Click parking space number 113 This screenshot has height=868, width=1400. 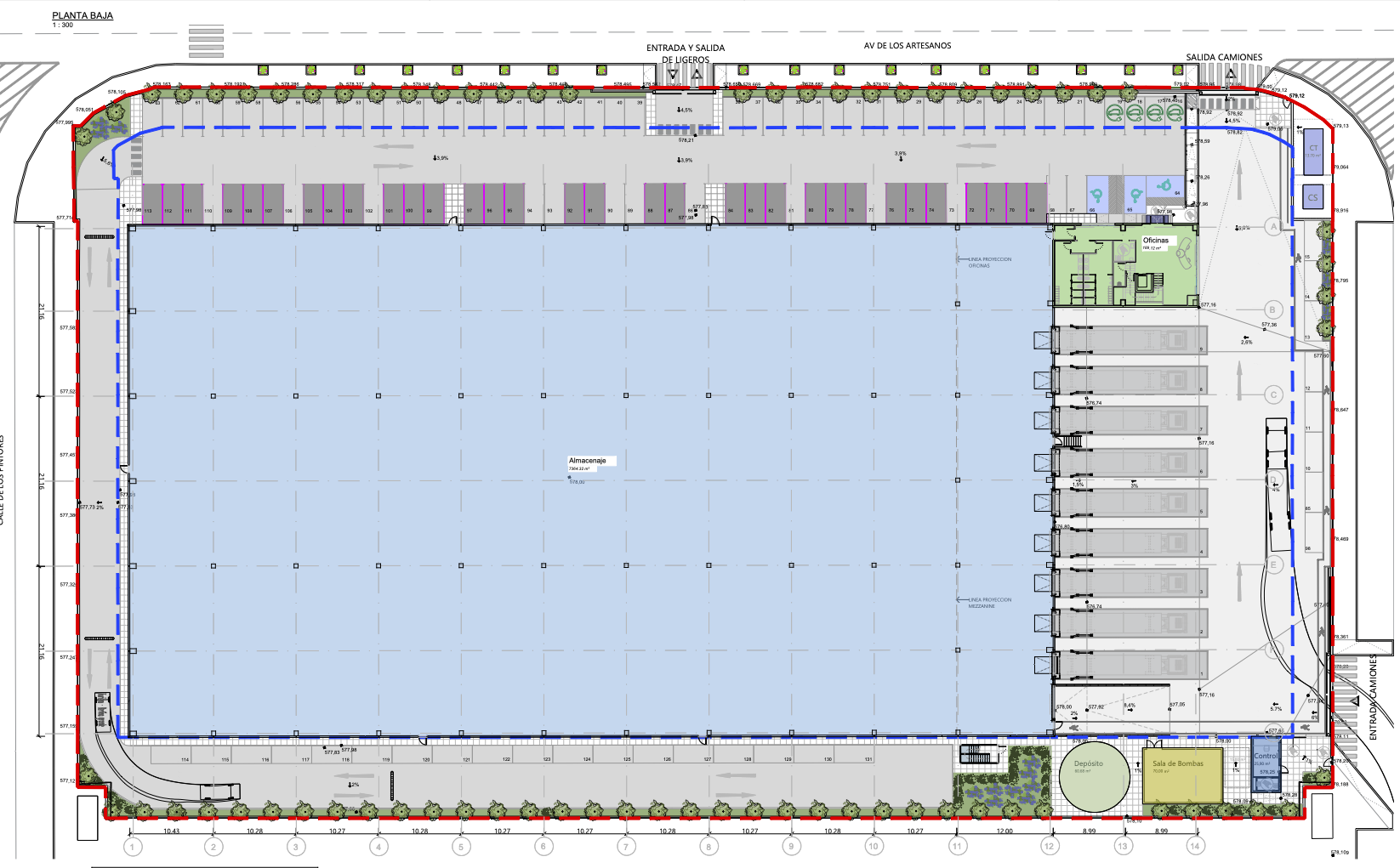coord(148,211)
